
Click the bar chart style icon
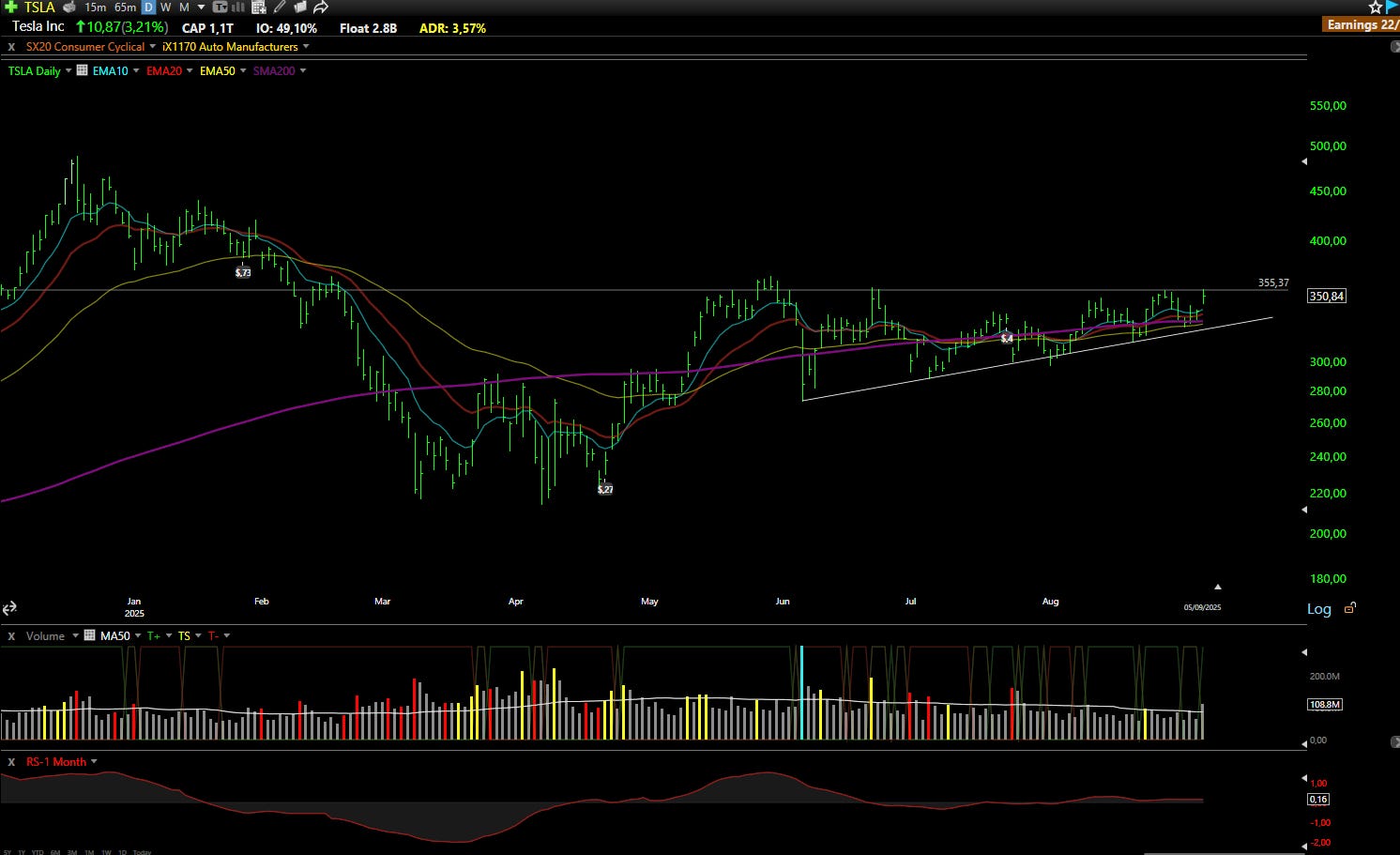pyautogui.click(x=237, y=7)
